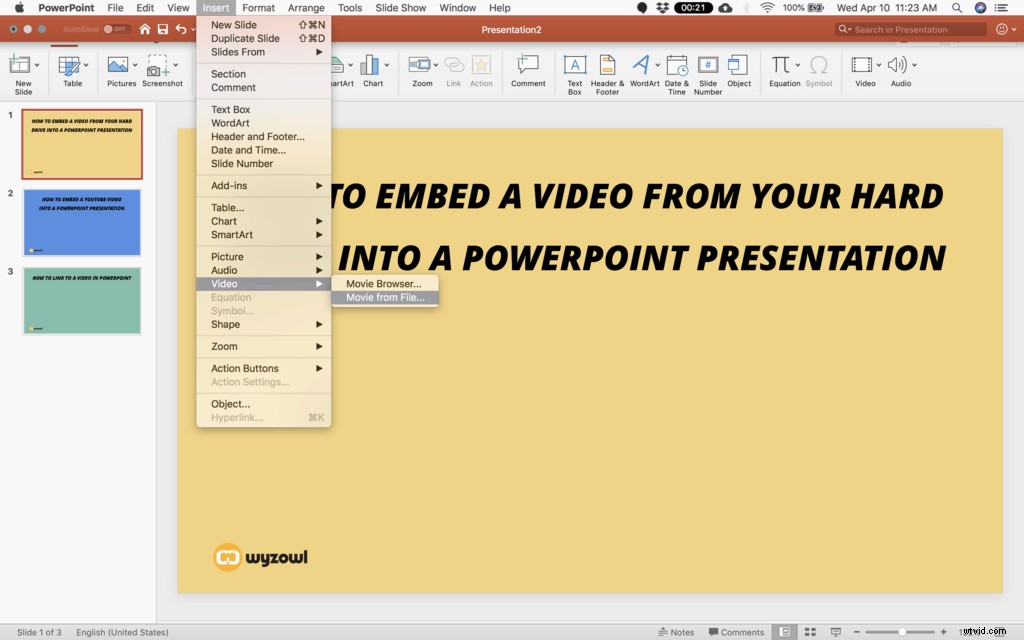The image size is (1024, 640).
Task: Switch to Slide Sorter view in the status bar
Action: pyautogui.click(x=810, y=632)
